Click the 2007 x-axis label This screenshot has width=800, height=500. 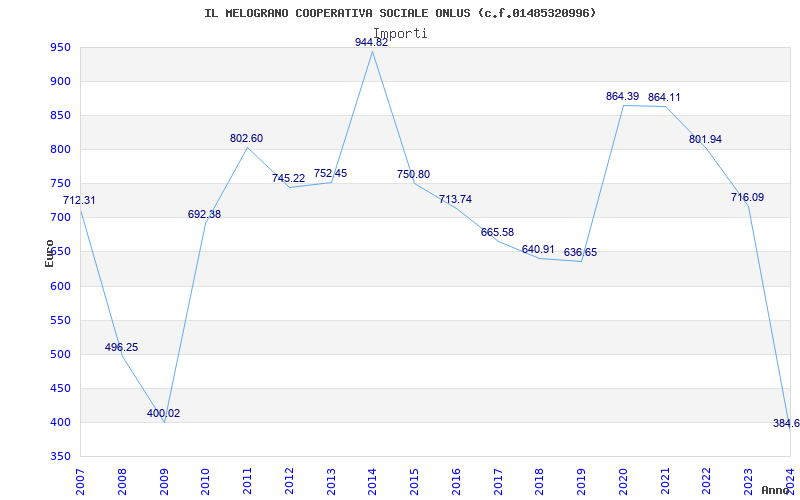coord(80,482)
